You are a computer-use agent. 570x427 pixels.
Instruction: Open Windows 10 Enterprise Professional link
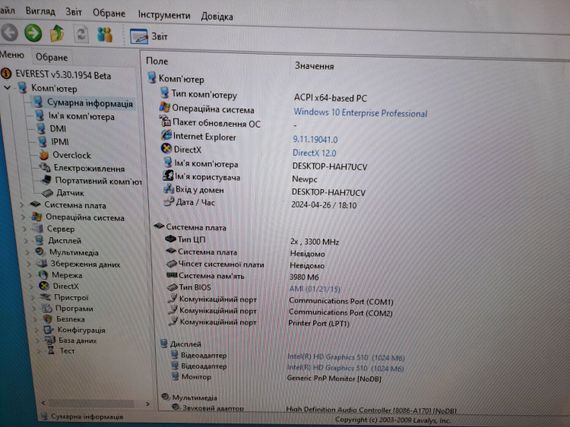coord(360,113)
